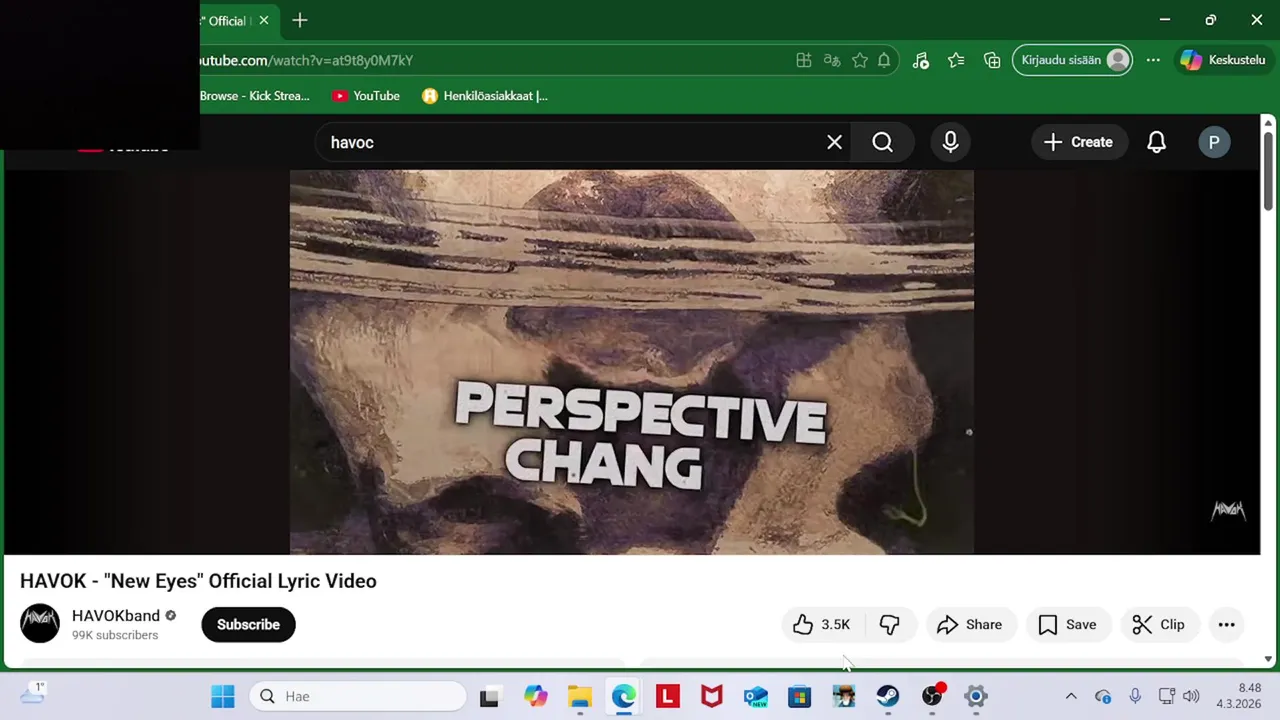Image resolution: width=1280 pixels, height=720 pixels.
Task: Open the weather widget on the taskbar
Action: [32, 693]
